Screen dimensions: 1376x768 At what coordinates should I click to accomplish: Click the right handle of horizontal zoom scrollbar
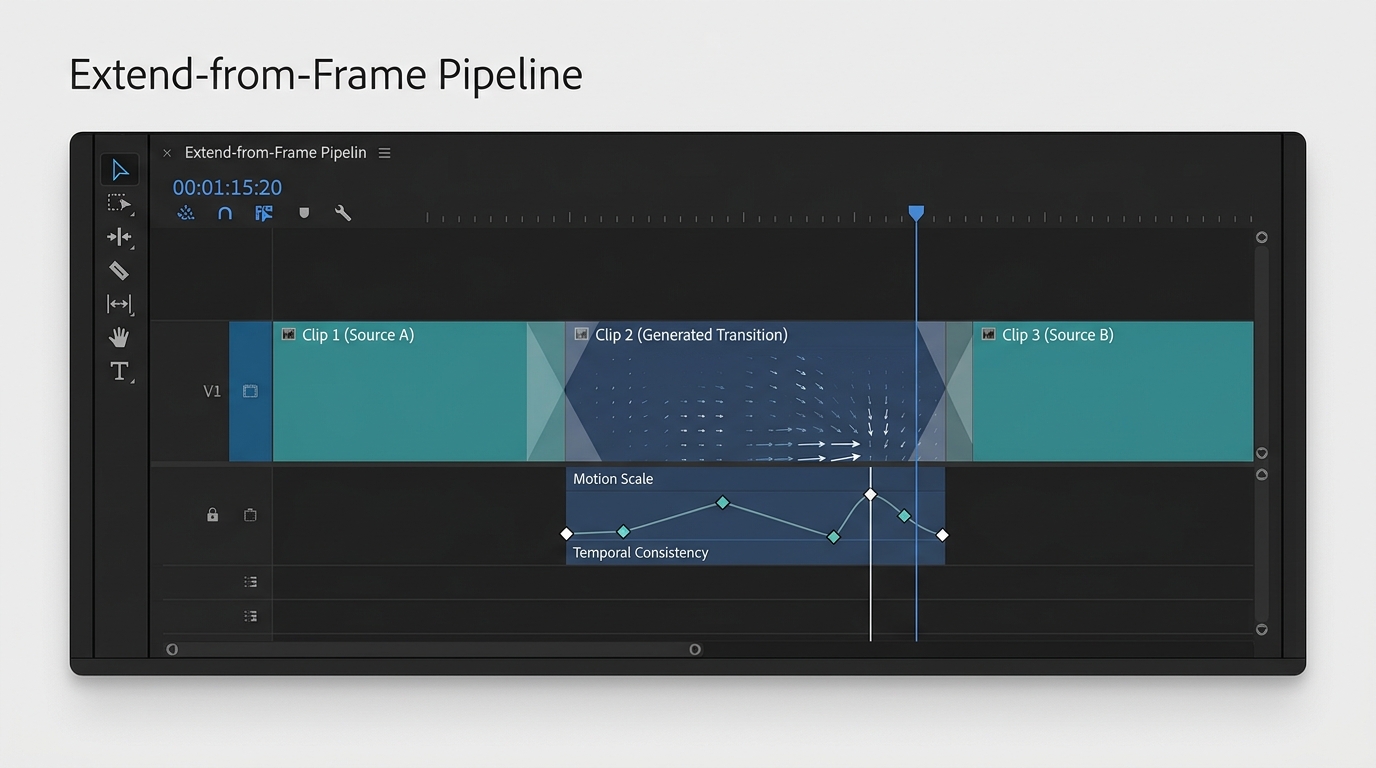(695, 649)
